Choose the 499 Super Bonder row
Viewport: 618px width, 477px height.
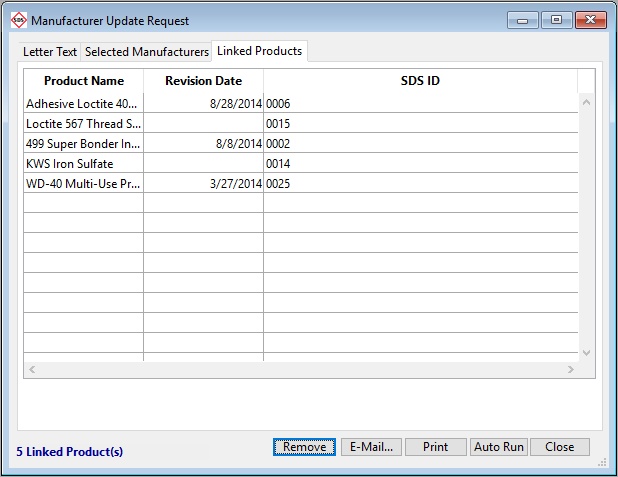(x=83, y=143)
